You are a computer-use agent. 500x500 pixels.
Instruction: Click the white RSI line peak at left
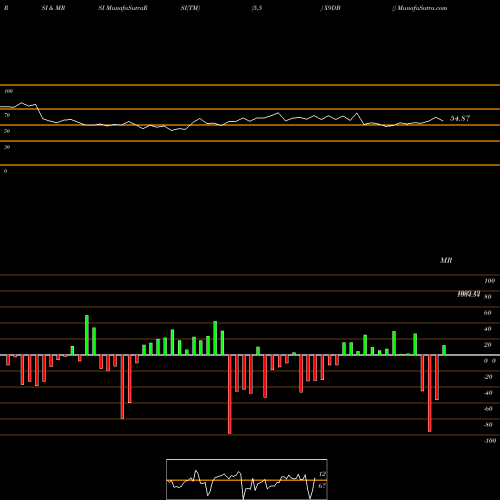[x=22, y=103]
